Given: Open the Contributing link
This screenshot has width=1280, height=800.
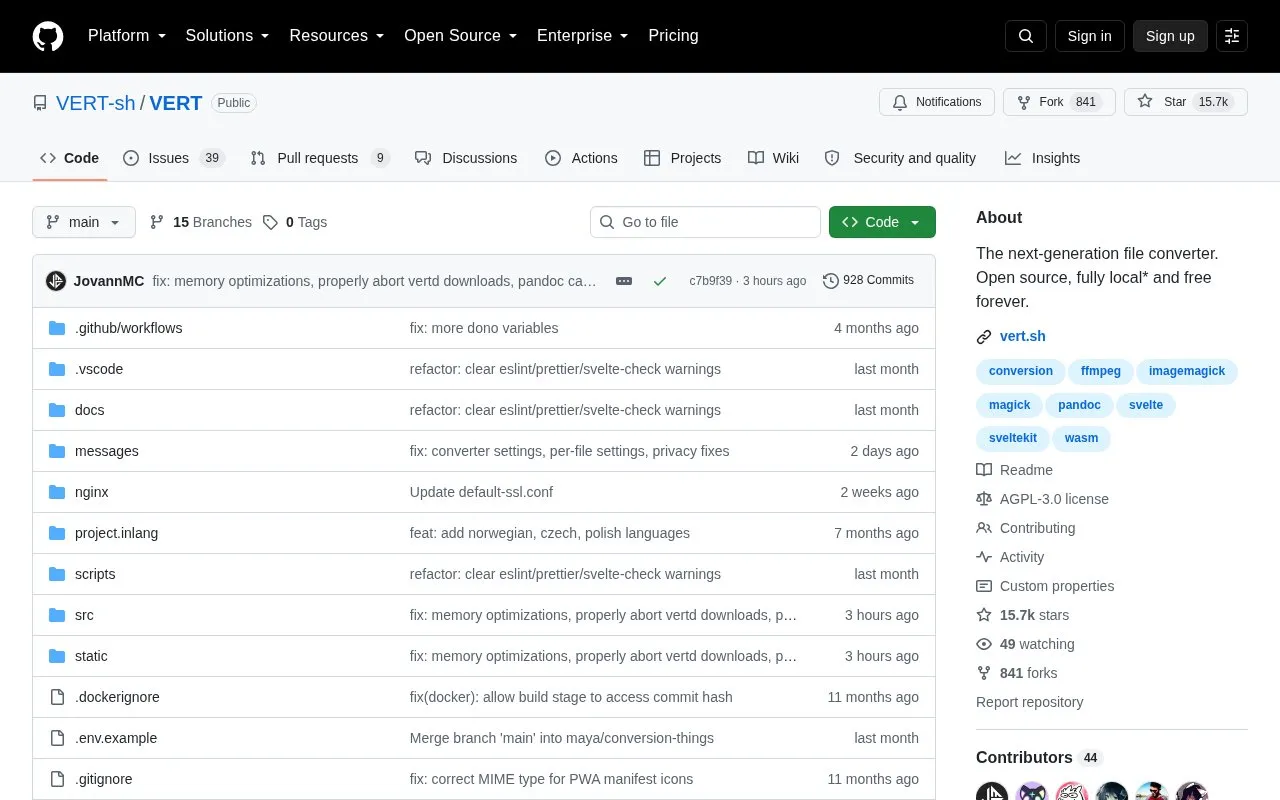Looking at the screenshot, I should pos(1037,528).
